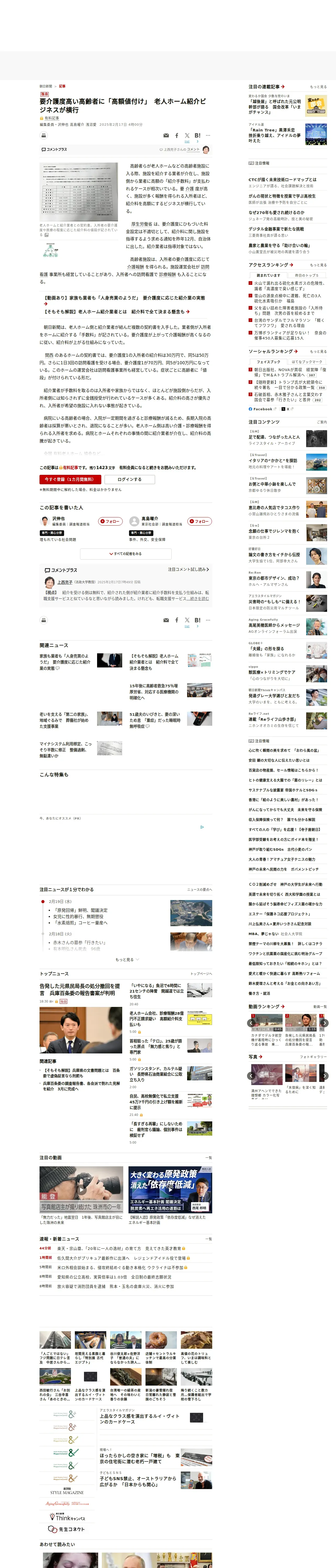Open もっと見る beside 注目の連載記事

(318, 87)
